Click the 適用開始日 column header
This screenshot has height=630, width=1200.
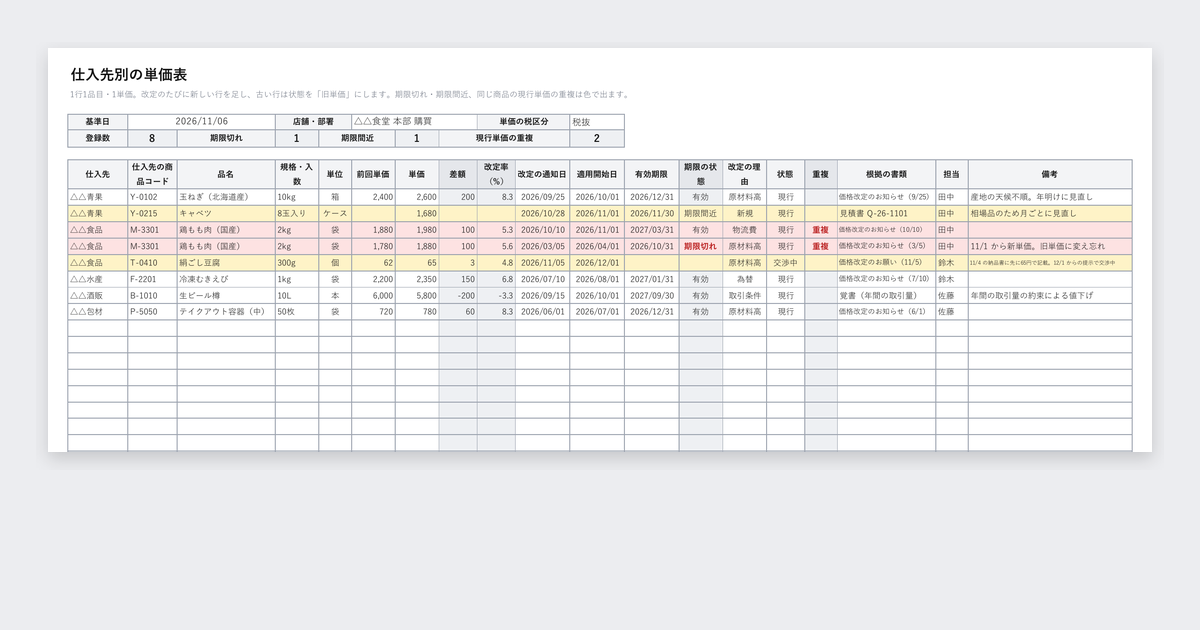[x=597, y=174]
